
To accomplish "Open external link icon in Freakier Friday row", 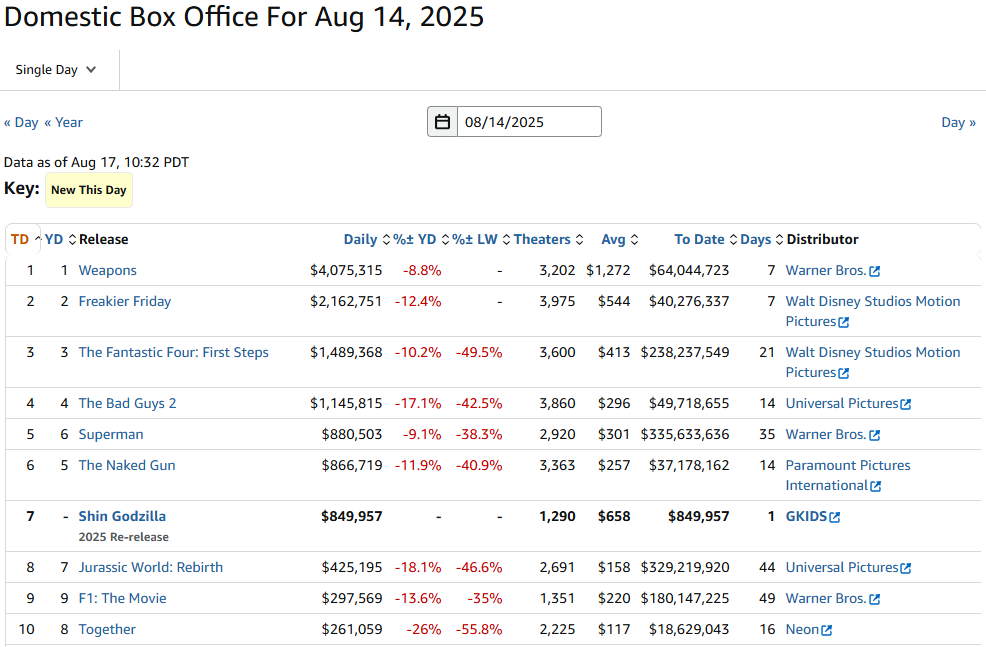I will [x=843, y=323].
